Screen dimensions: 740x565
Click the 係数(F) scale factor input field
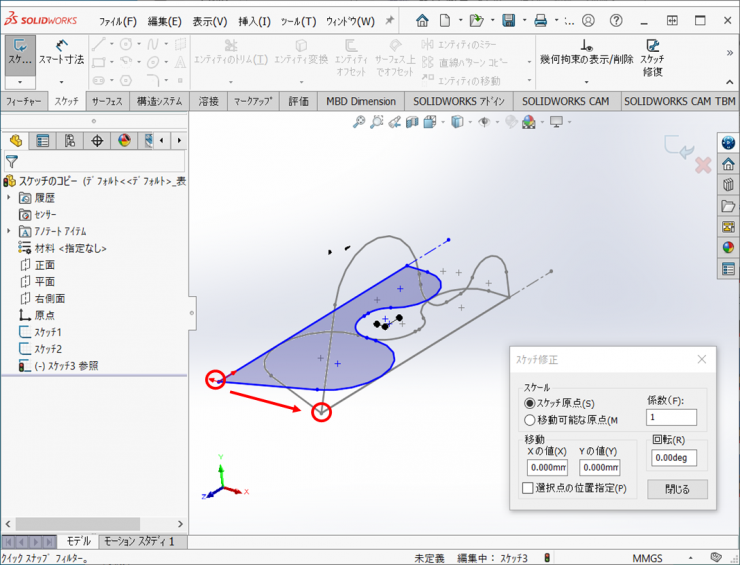click(x=670, y=417)
